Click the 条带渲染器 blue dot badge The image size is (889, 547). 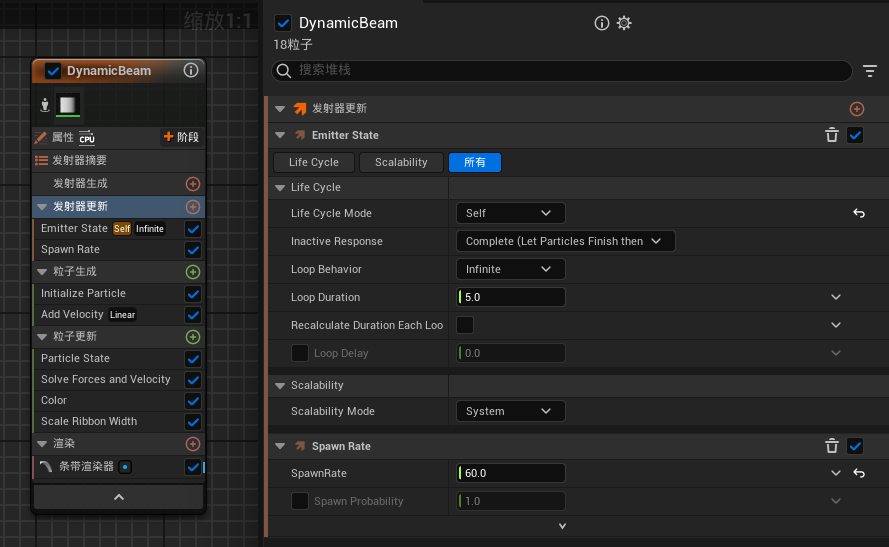(125, 467)
